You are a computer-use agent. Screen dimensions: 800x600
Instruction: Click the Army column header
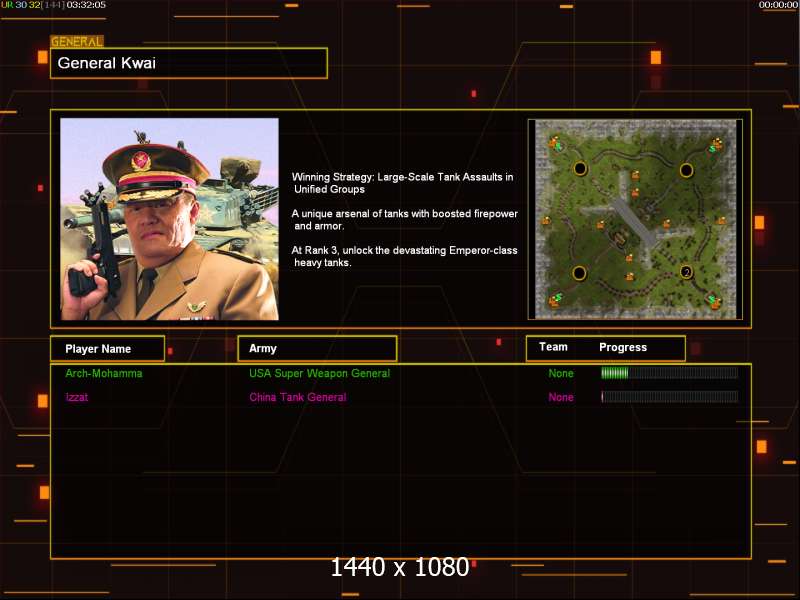point(317,348)
